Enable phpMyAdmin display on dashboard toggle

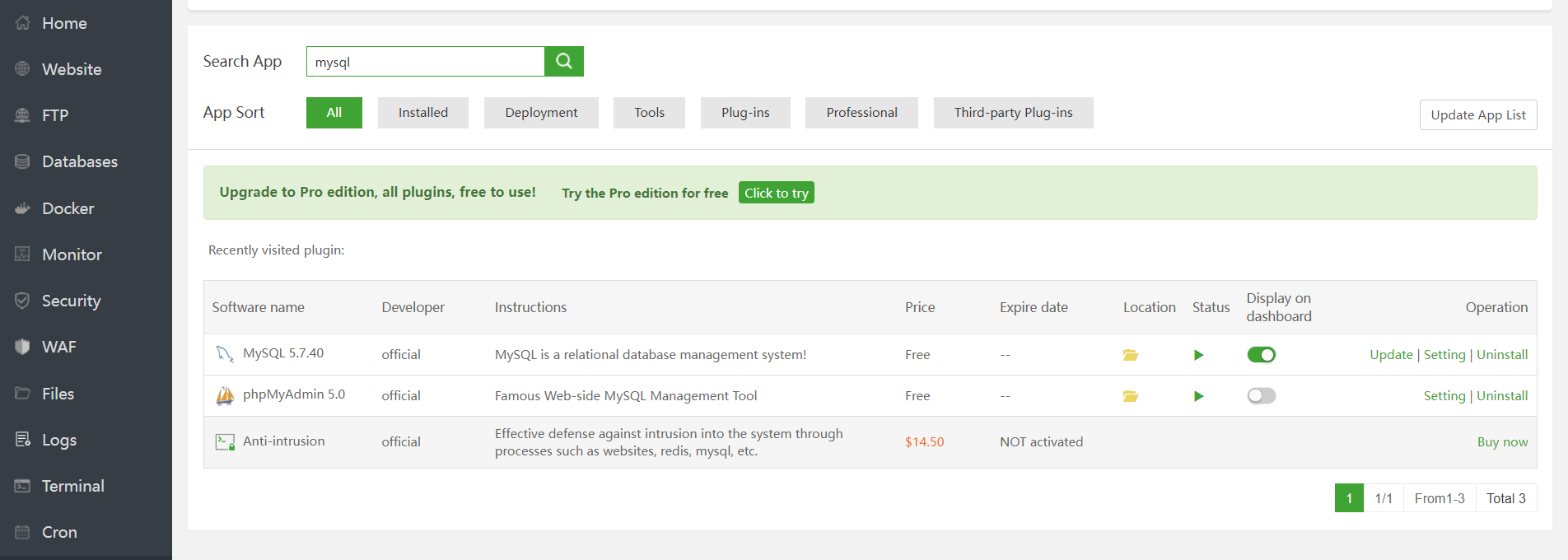(x=1261, y=396)
